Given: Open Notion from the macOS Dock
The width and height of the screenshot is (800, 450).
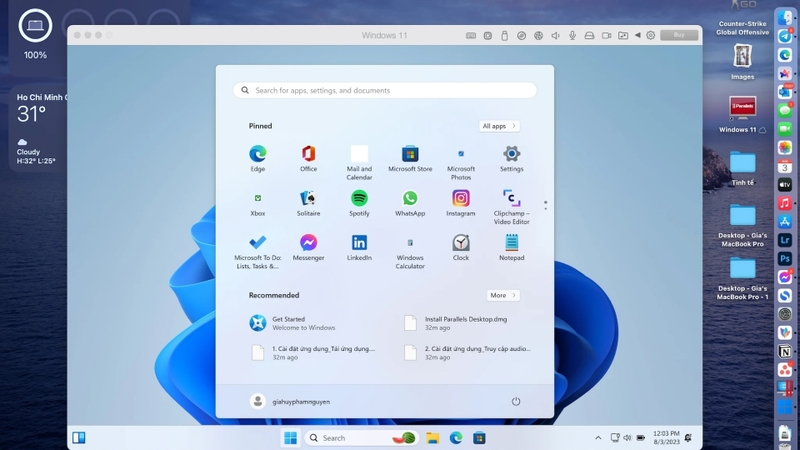Looking at the screenshot, I should (785, 351).
